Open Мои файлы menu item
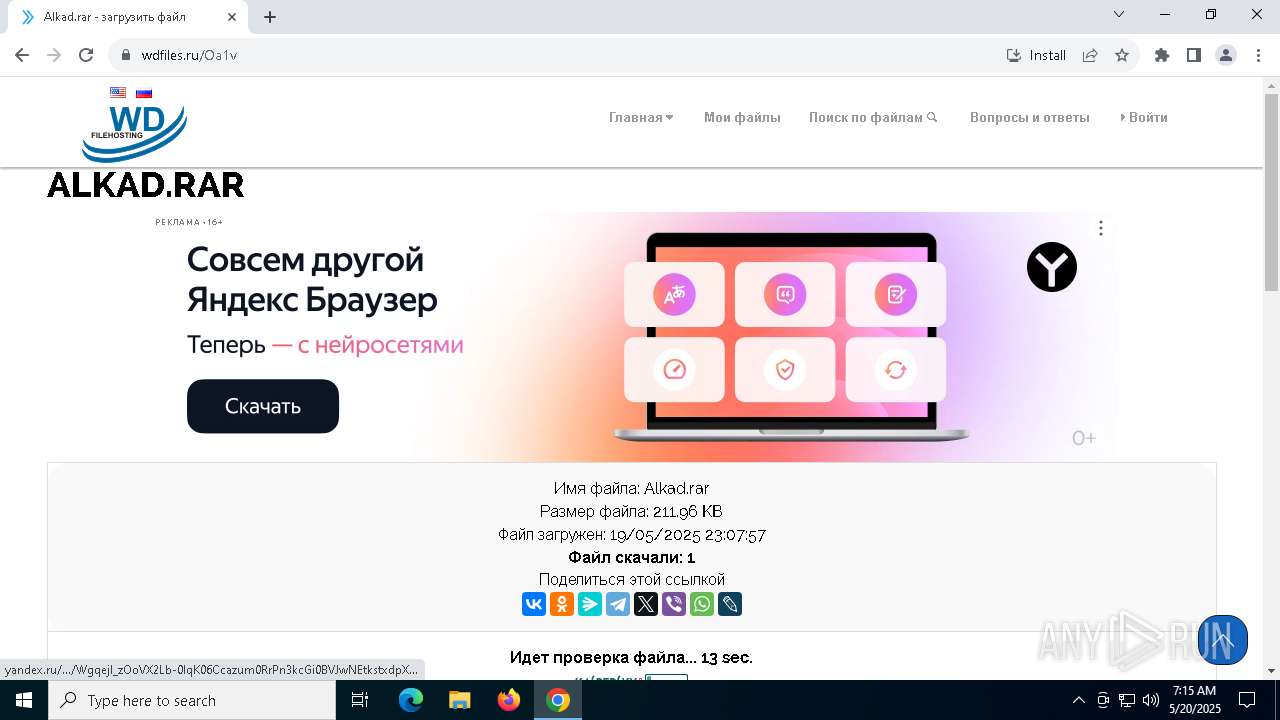1280x720 pixels. click(x=742, y=117)
